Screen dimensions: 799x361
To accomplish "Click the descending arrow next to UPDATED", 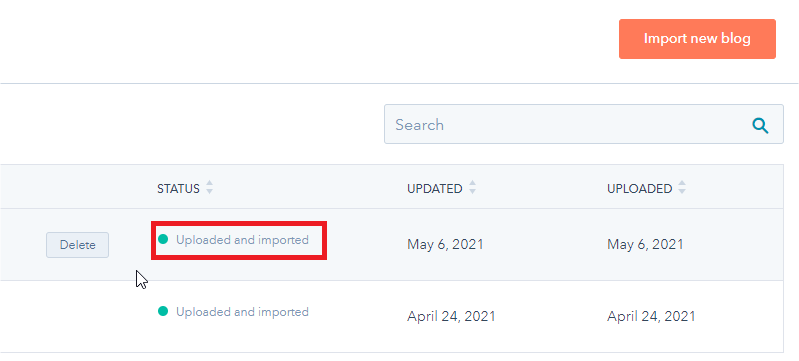I will [x=472, y=192].
